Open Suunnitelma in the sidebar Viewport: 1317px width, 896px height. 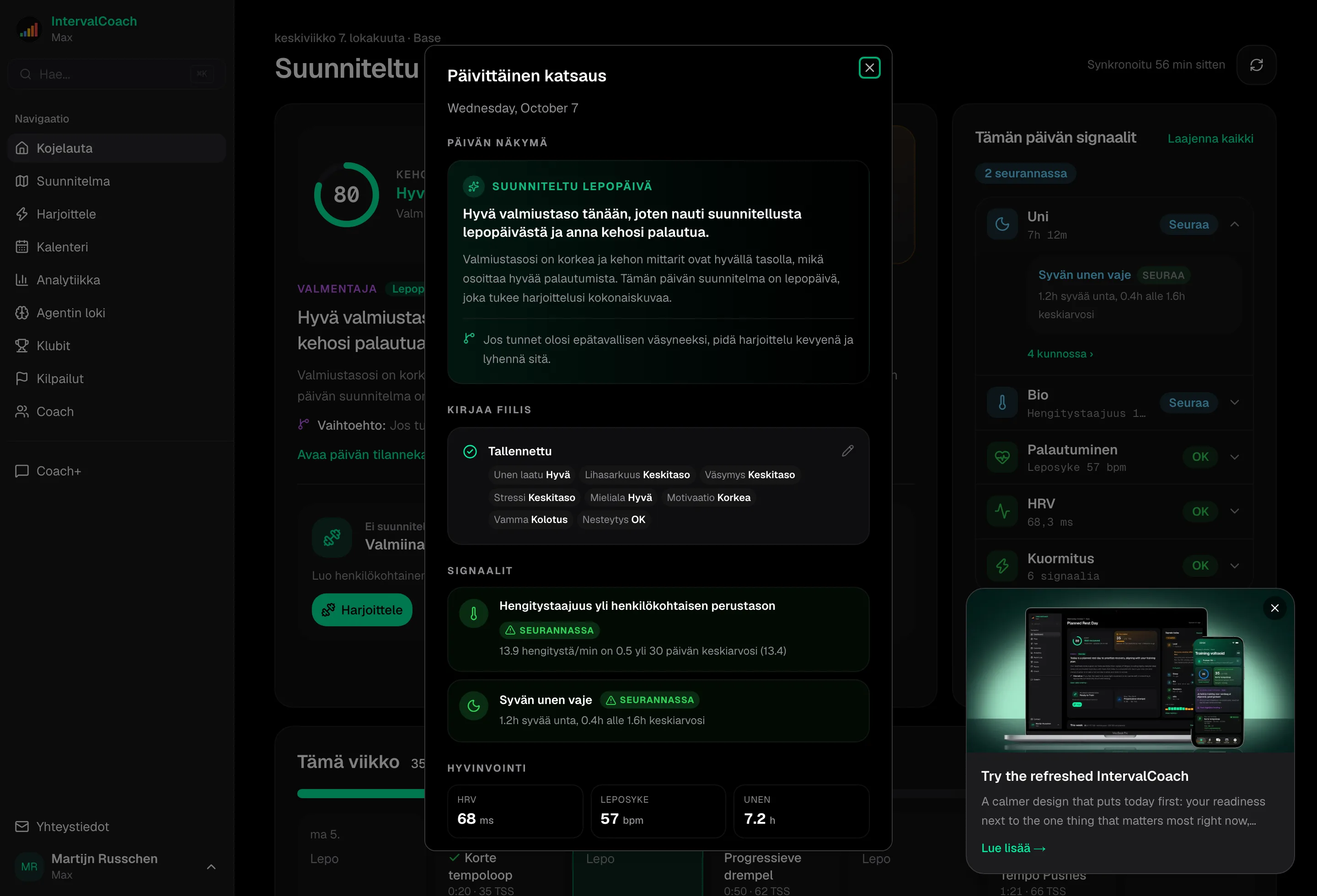117,181
